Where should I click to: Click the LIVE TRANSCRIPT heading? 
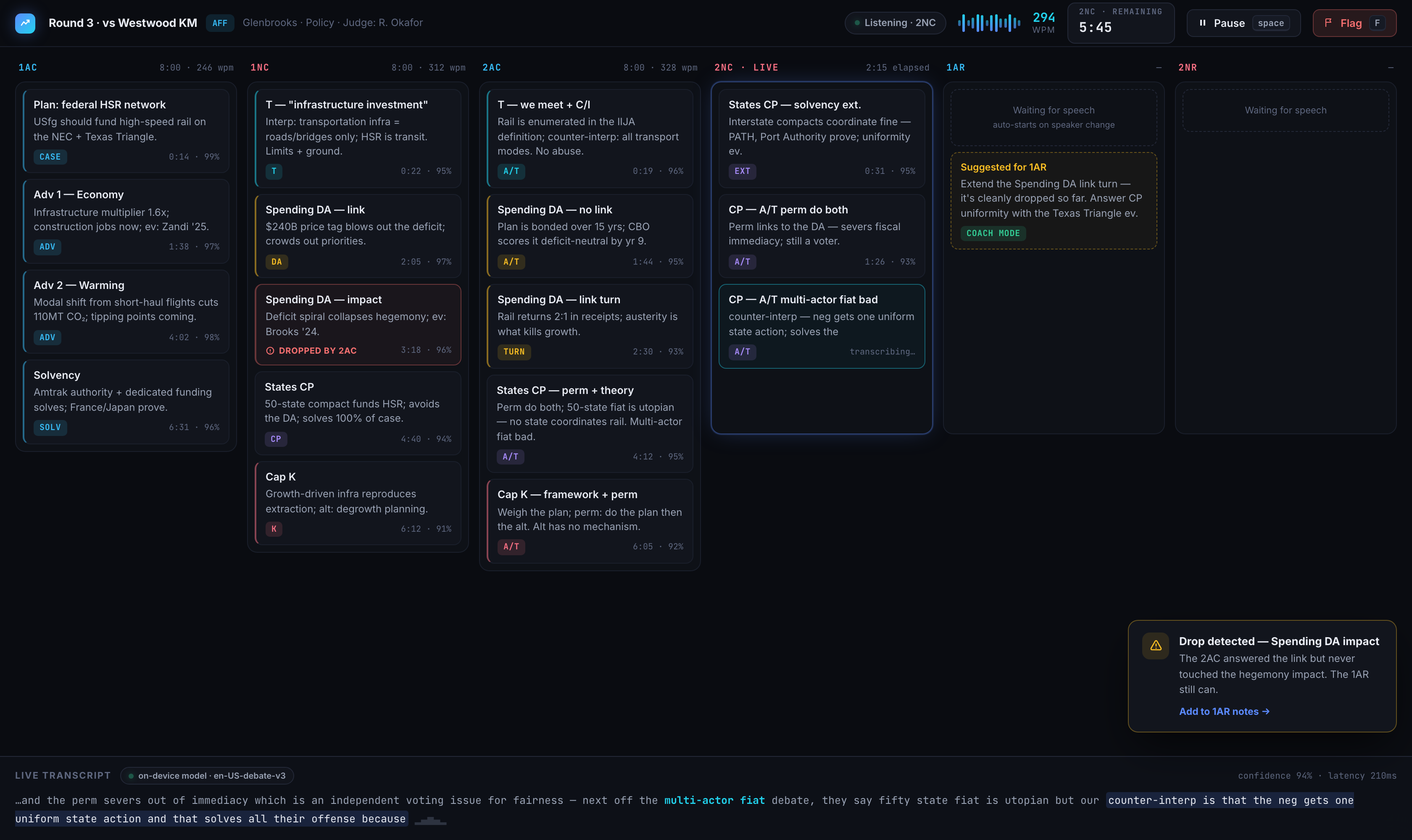63,775
